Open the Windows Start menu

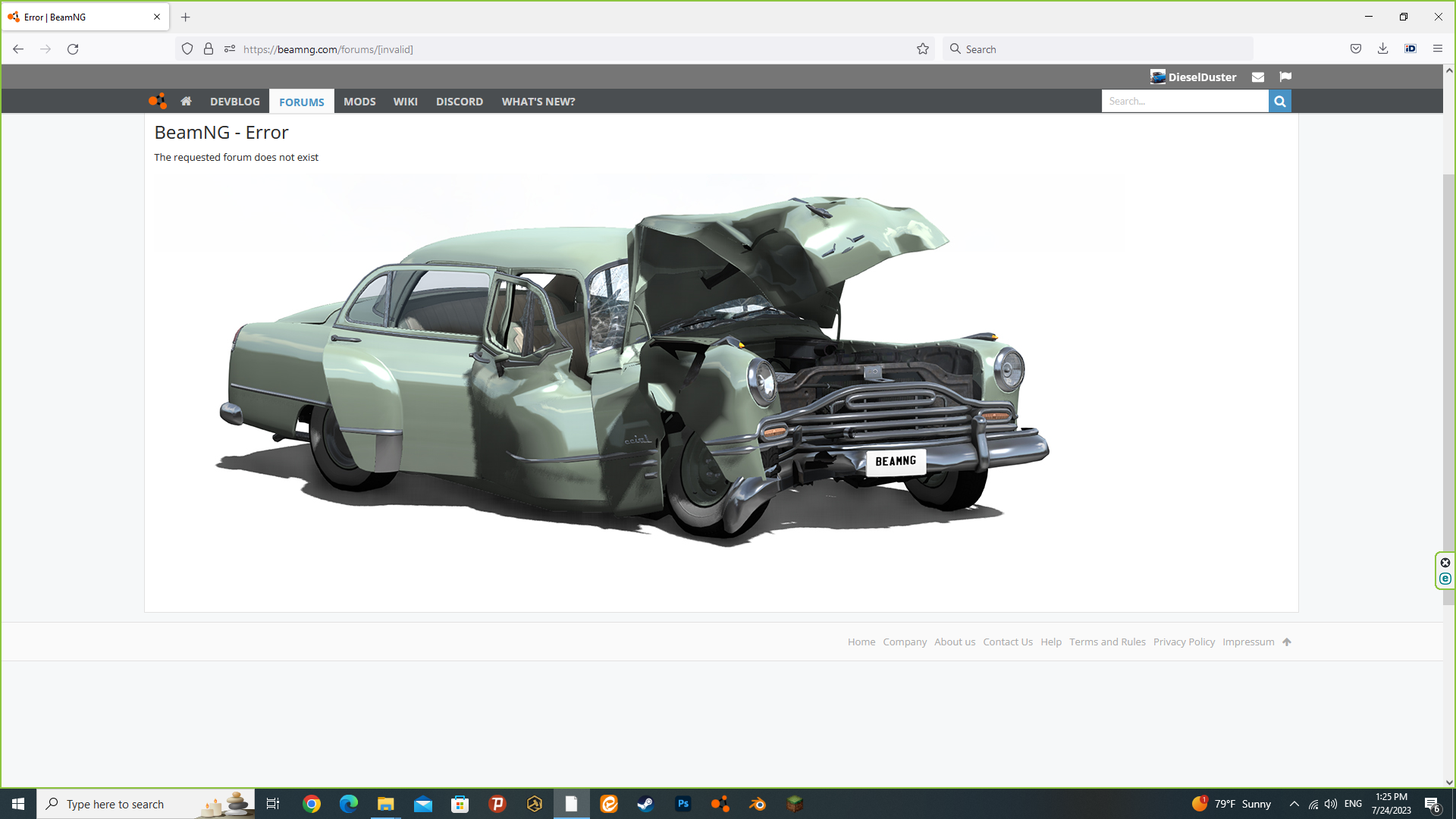18,804
